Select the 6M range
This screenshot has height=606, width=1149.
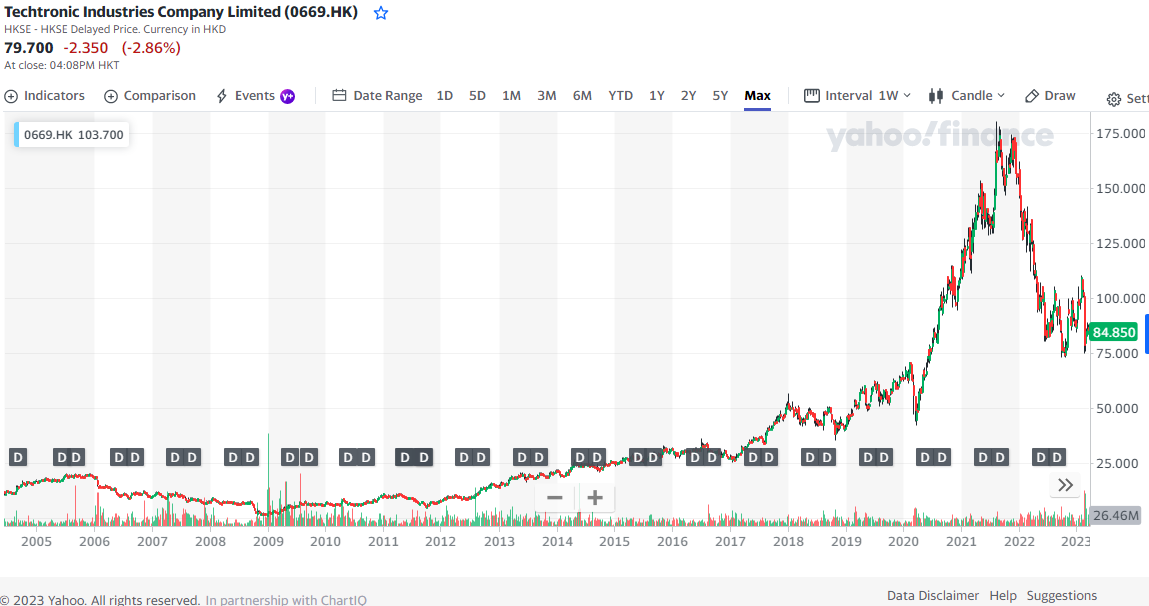583,96
